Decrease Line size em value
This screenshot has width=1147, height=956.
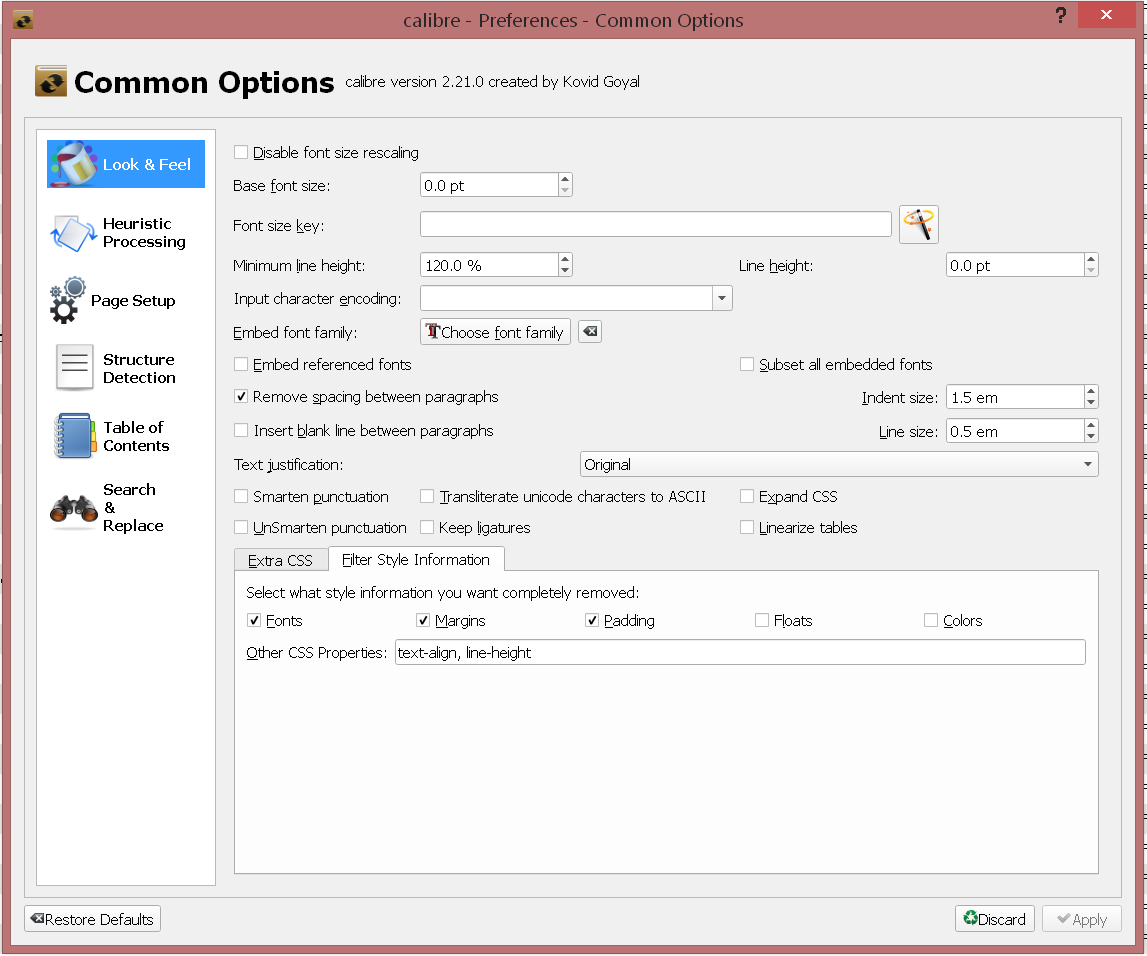coord(1091,437)
